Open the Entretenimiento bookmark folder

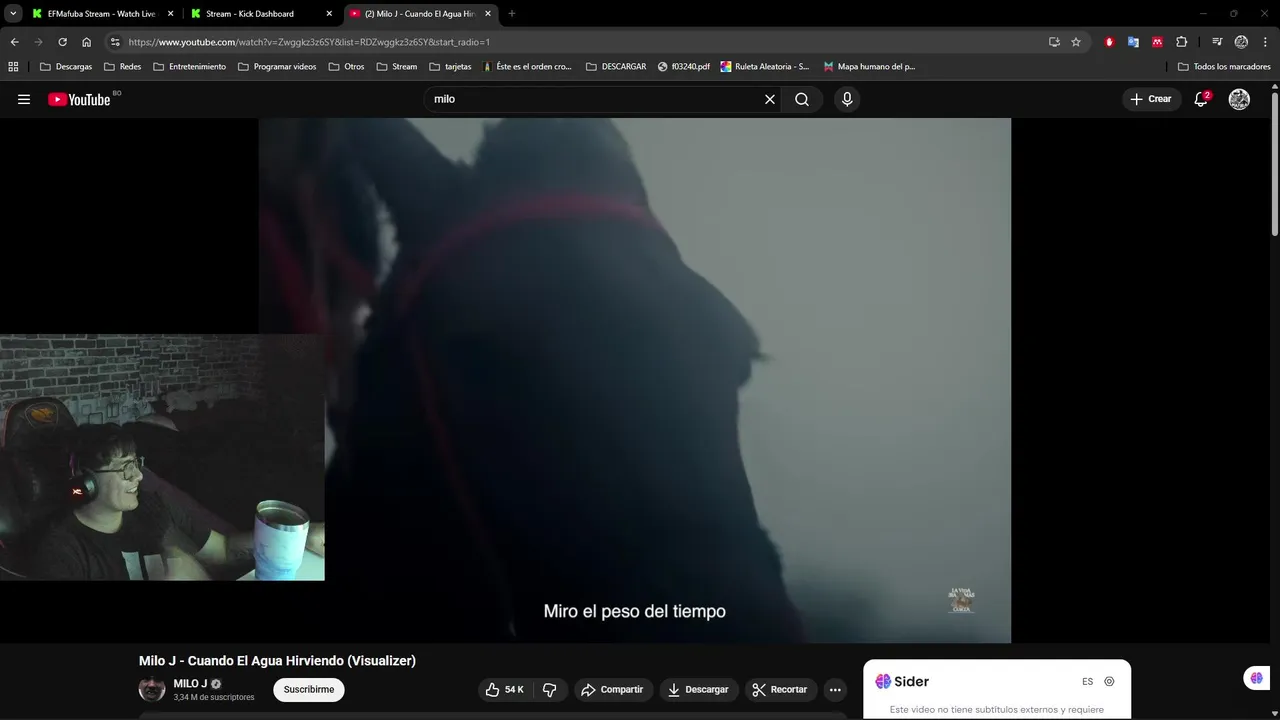(189, 67)
